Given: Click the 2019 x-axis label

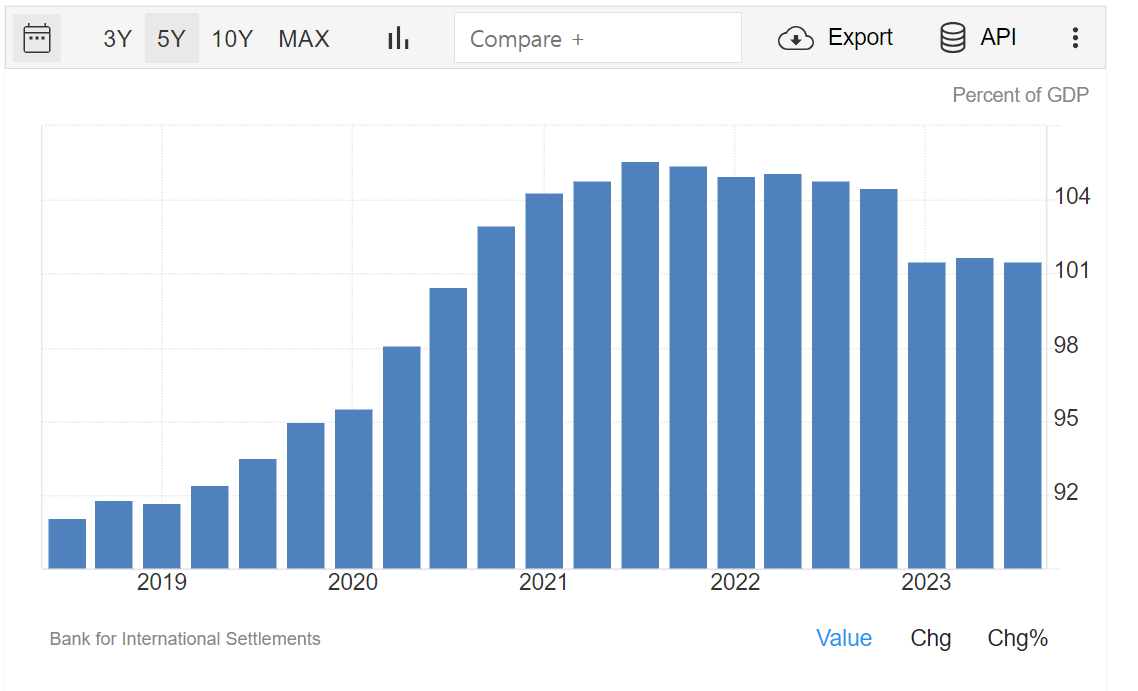Looking at the screenshot, I should (x=161, y=582).
